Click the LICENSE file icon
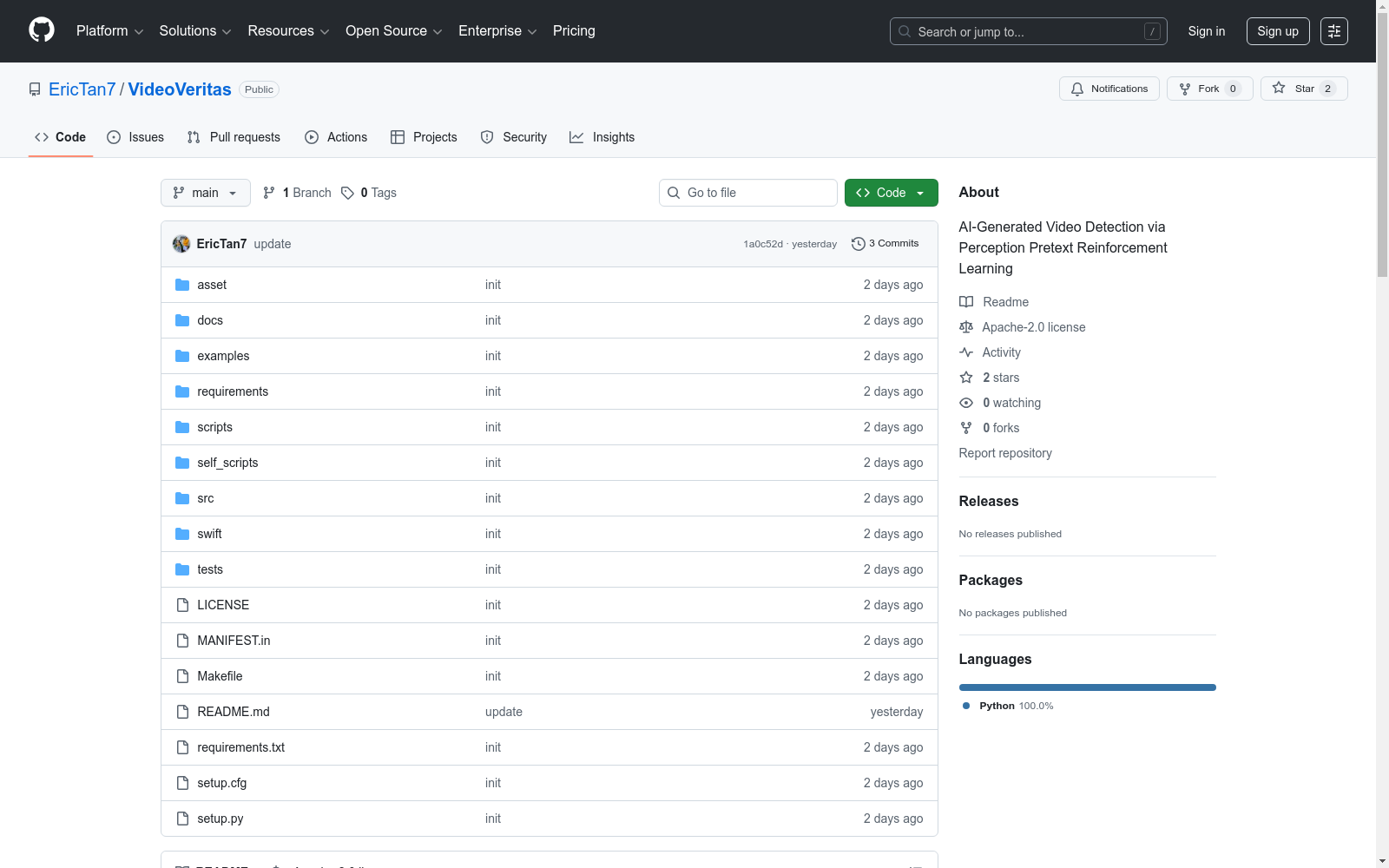The image size is (1389, 868). tap(182, 605)
